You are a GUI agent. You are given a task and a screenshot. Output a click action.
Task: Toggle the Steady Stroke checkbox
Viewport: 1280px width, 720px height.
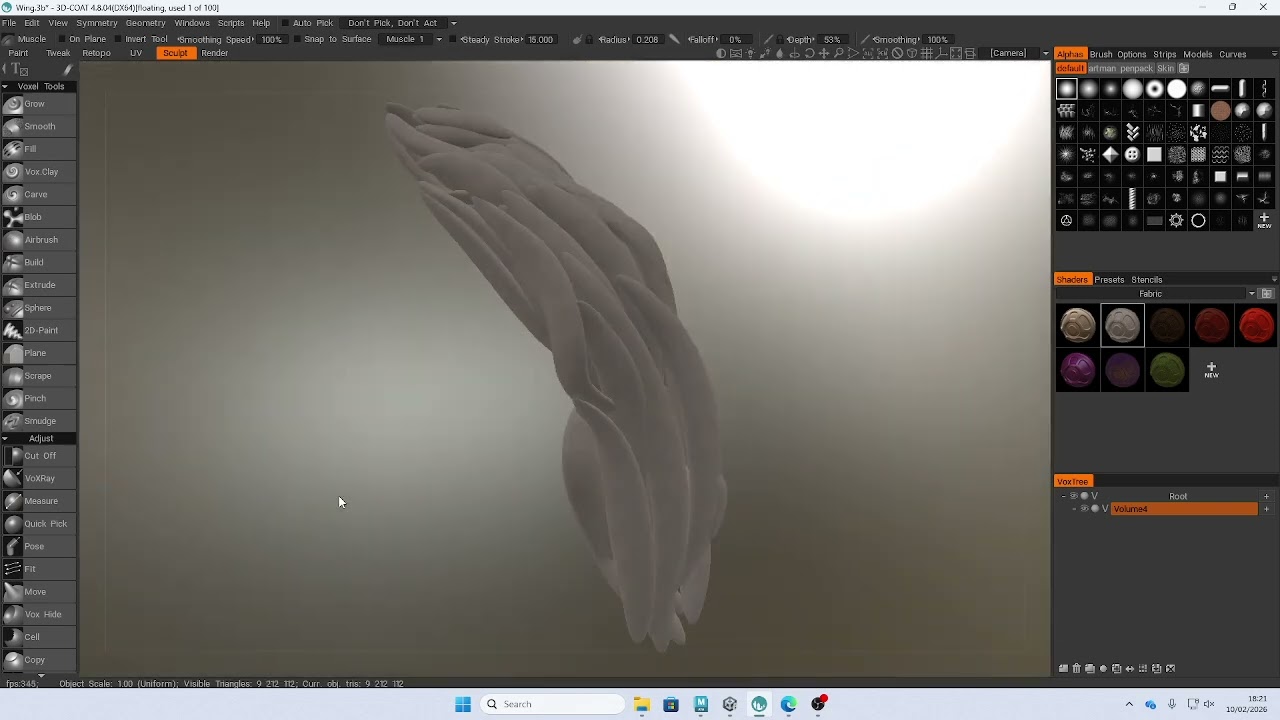point(454,39)
